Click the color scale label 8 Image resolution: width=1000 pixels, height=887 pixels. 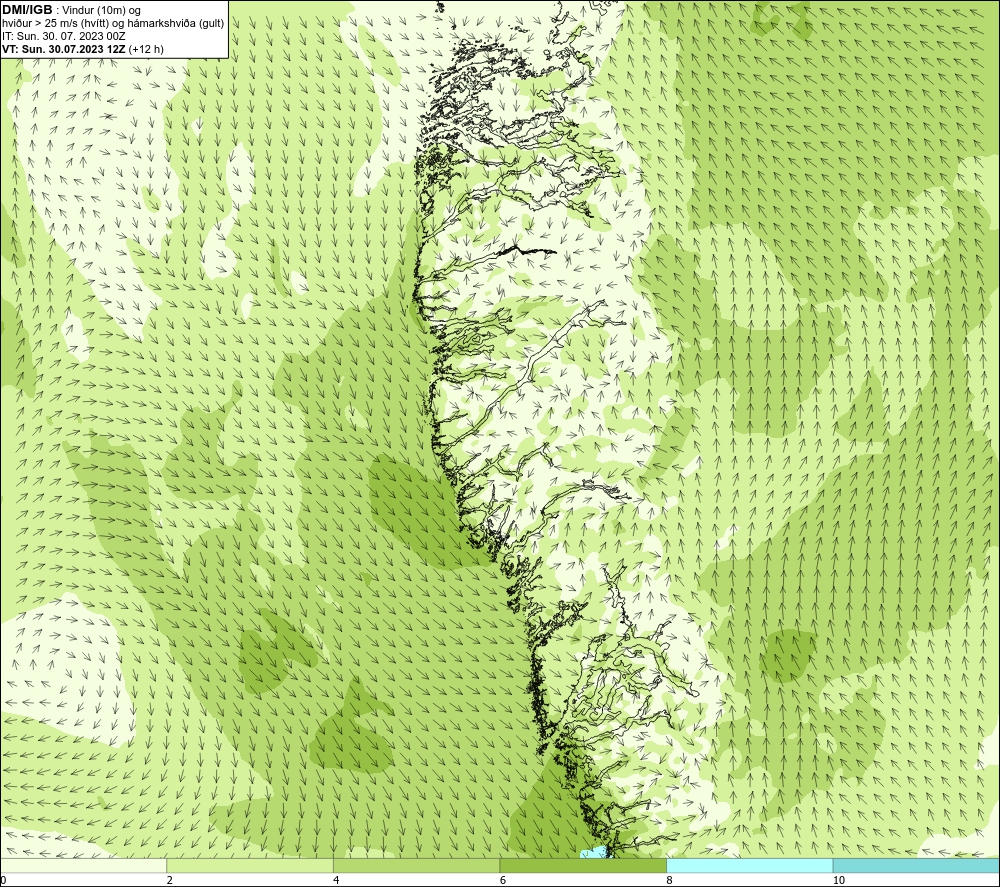coord(669,880)
